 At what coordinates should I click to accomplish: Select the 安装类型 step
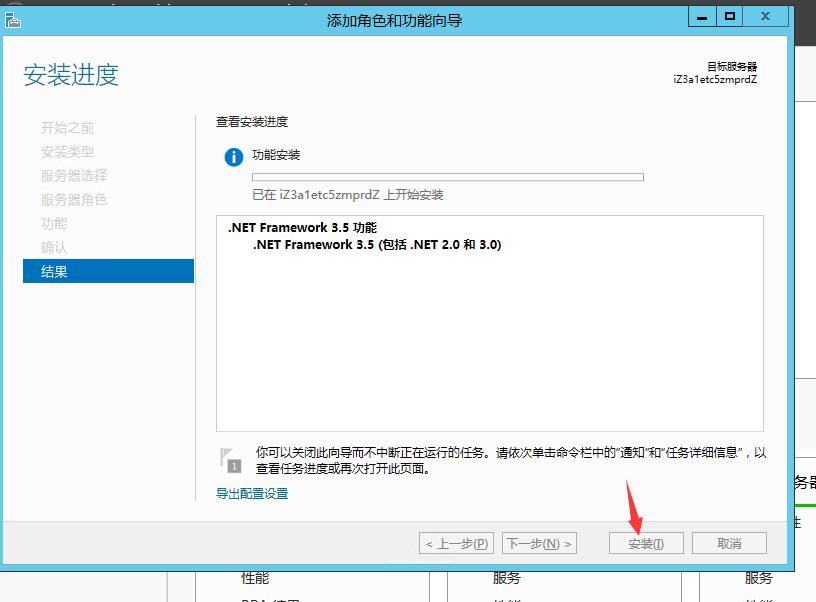(x=67, y=152)
